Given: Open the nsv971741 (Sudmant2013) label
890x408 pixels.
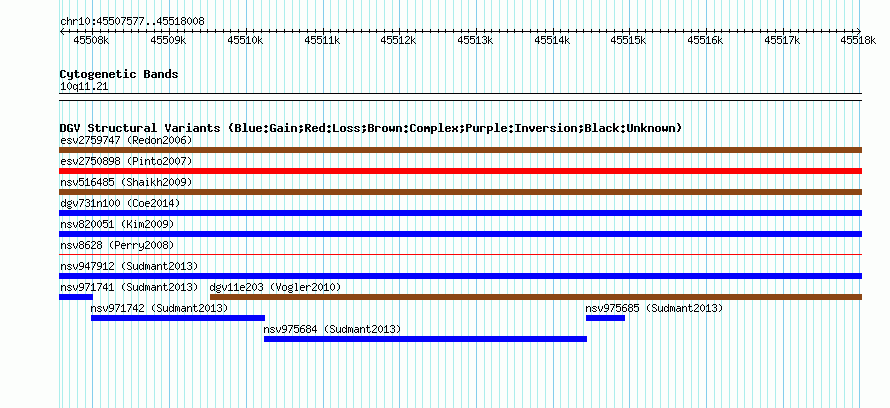Looking at the screenshot, I should pyautogui.click(x=129, y=287).
